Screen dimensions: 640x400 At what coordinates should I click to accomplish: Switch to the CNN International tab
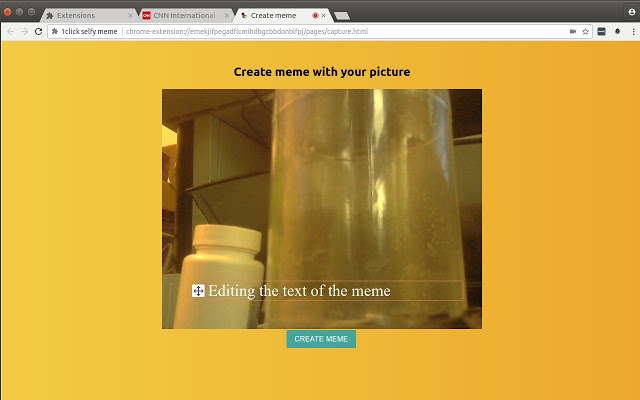[x=180, y=16]
